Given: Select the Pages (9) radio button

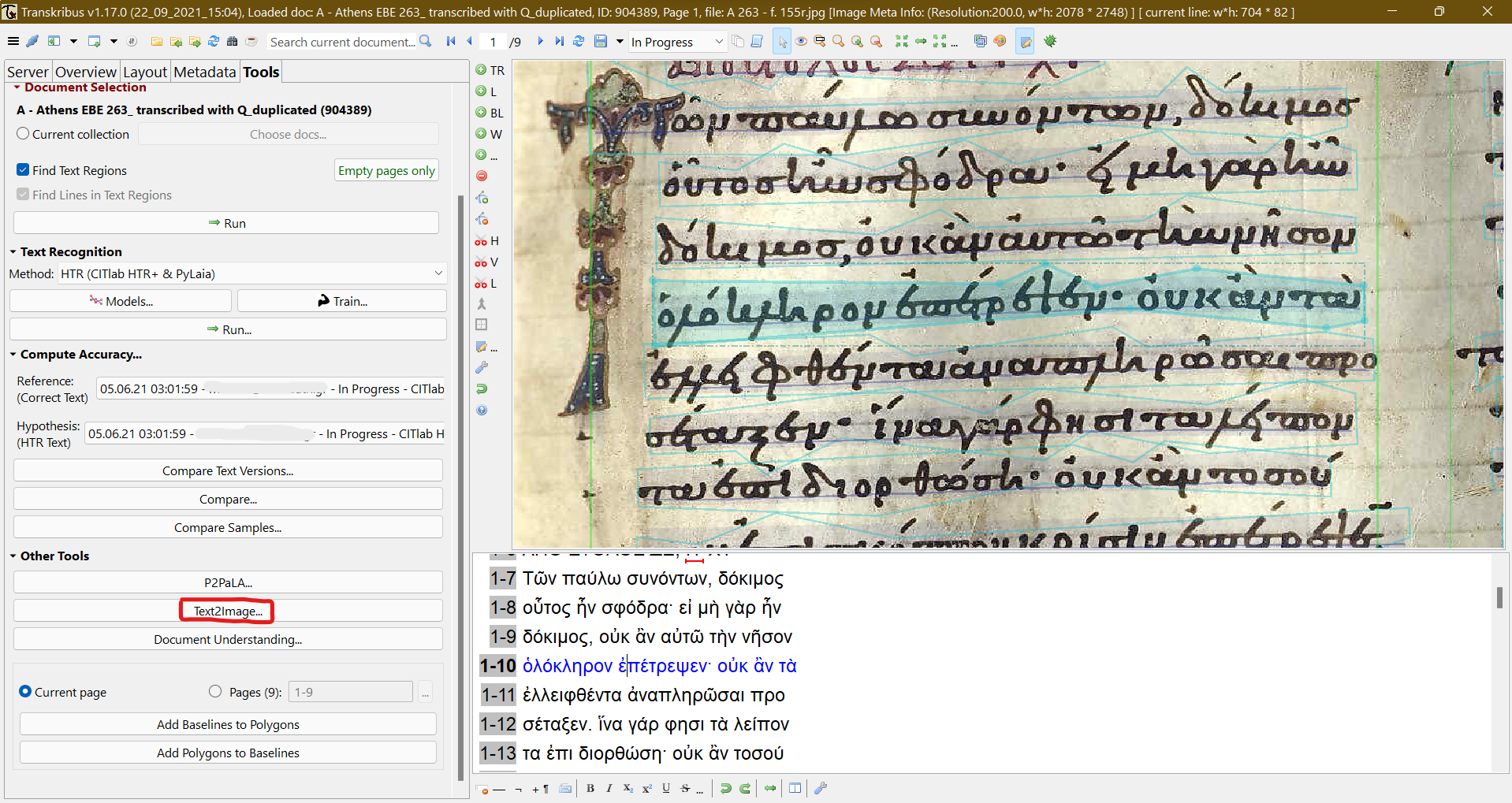Looking at the screenshot, I should click(215, 691).
